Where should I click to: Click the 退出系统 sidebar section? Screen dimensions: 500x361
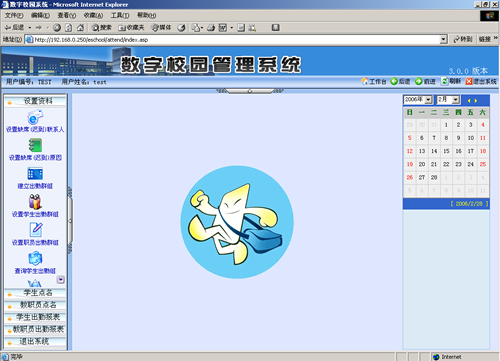(x=35, y=342)
